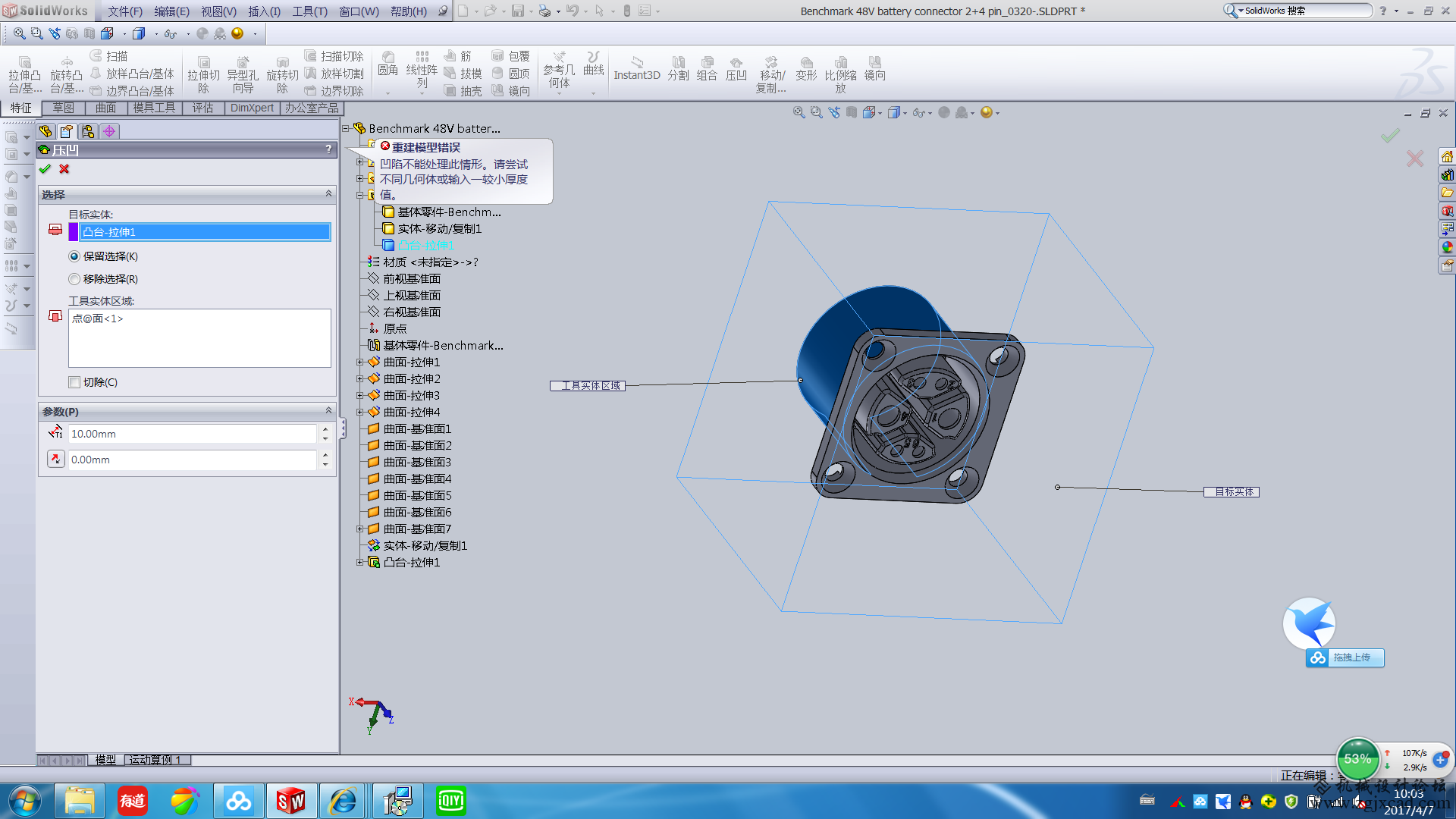Select the Shell (抽壳) tool
The height and width of the screenshot is (819, 1456).
(x=463, y=91)
